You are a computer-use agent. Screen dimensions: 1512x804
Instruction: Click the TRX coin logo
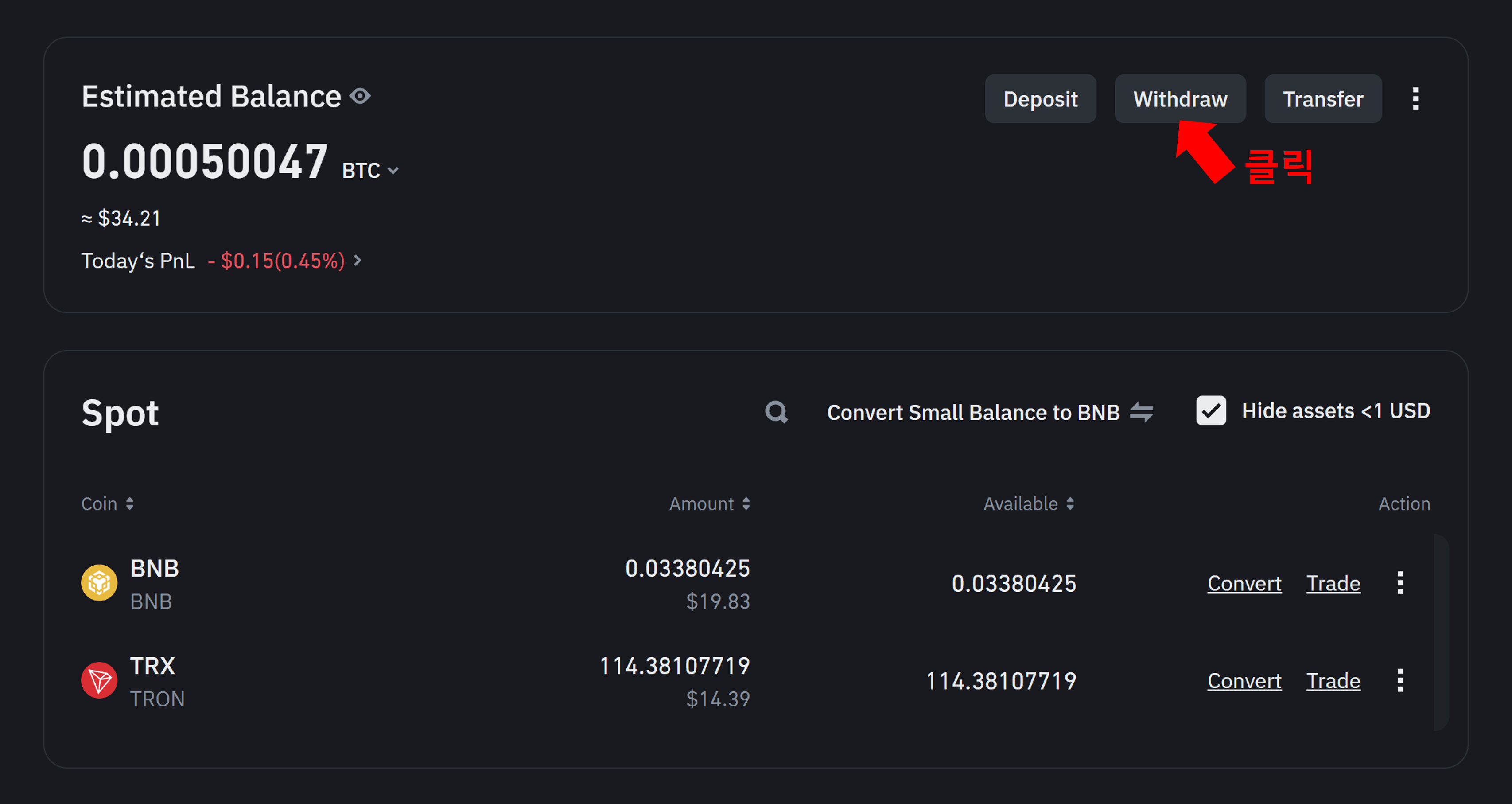click(99, 680)
